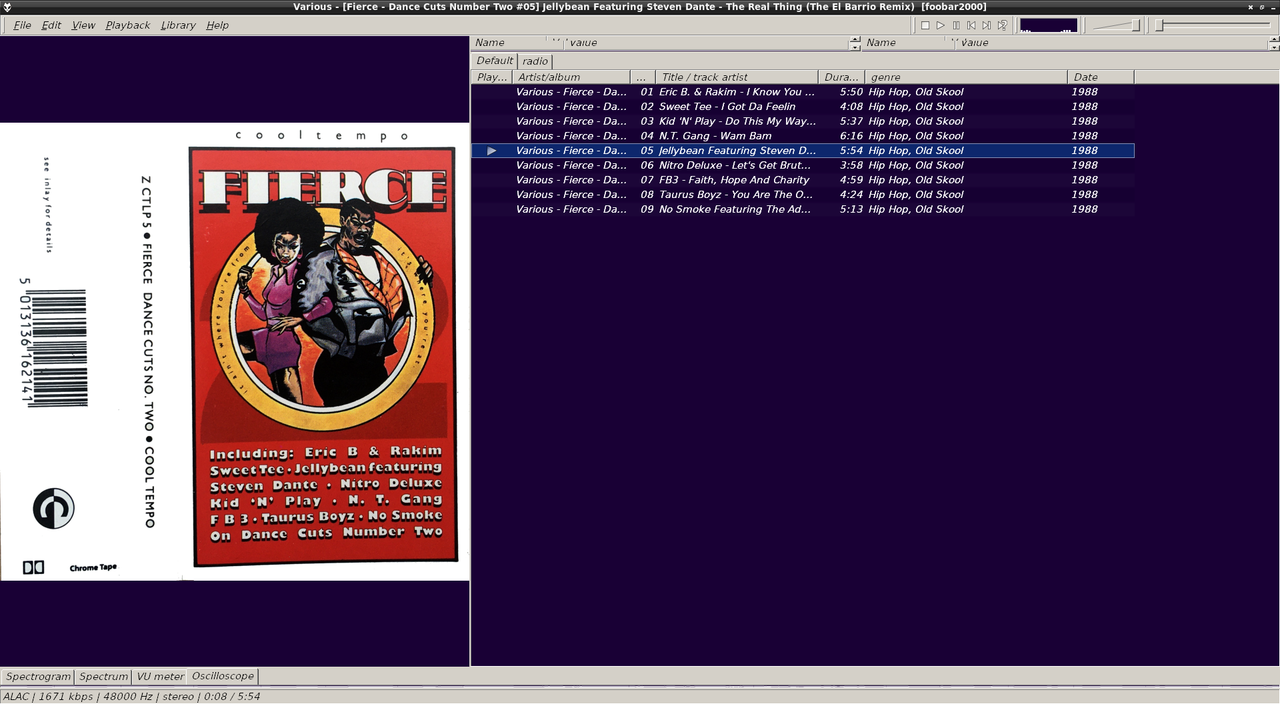Click the Play button in toolbar
1280x704 pixels.
click(x=941, y=25)
